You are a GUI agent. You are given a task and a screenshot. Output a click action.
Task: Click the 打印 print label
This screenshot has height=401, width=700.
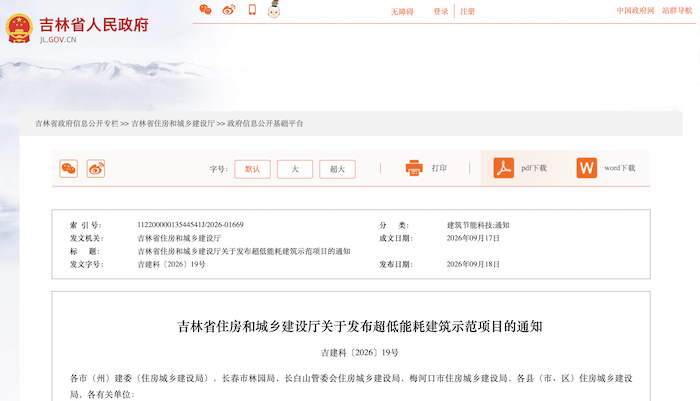439,168
